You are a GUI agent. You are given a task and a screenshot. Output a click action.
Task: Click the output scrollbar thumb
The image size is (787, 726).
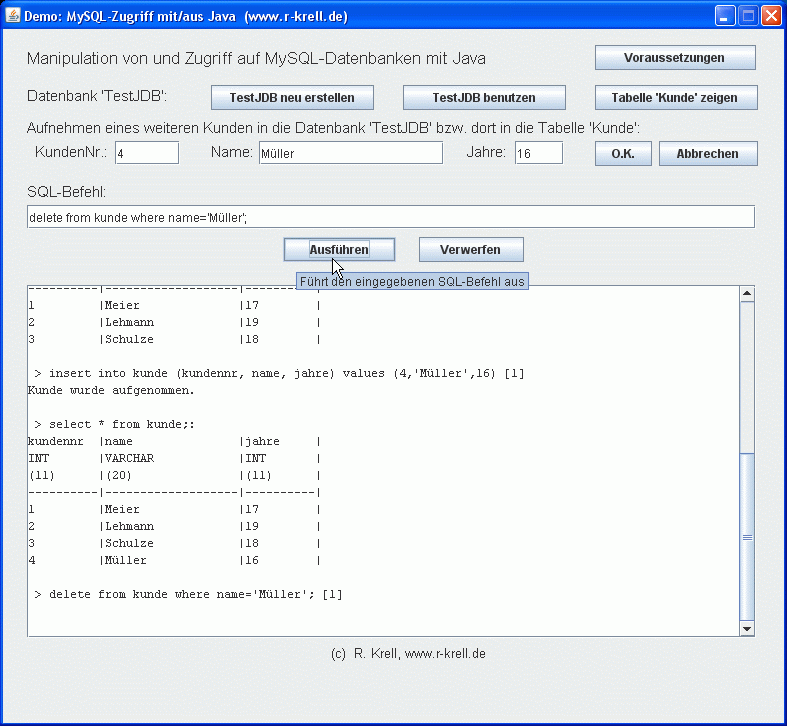[x=745, y=536]
